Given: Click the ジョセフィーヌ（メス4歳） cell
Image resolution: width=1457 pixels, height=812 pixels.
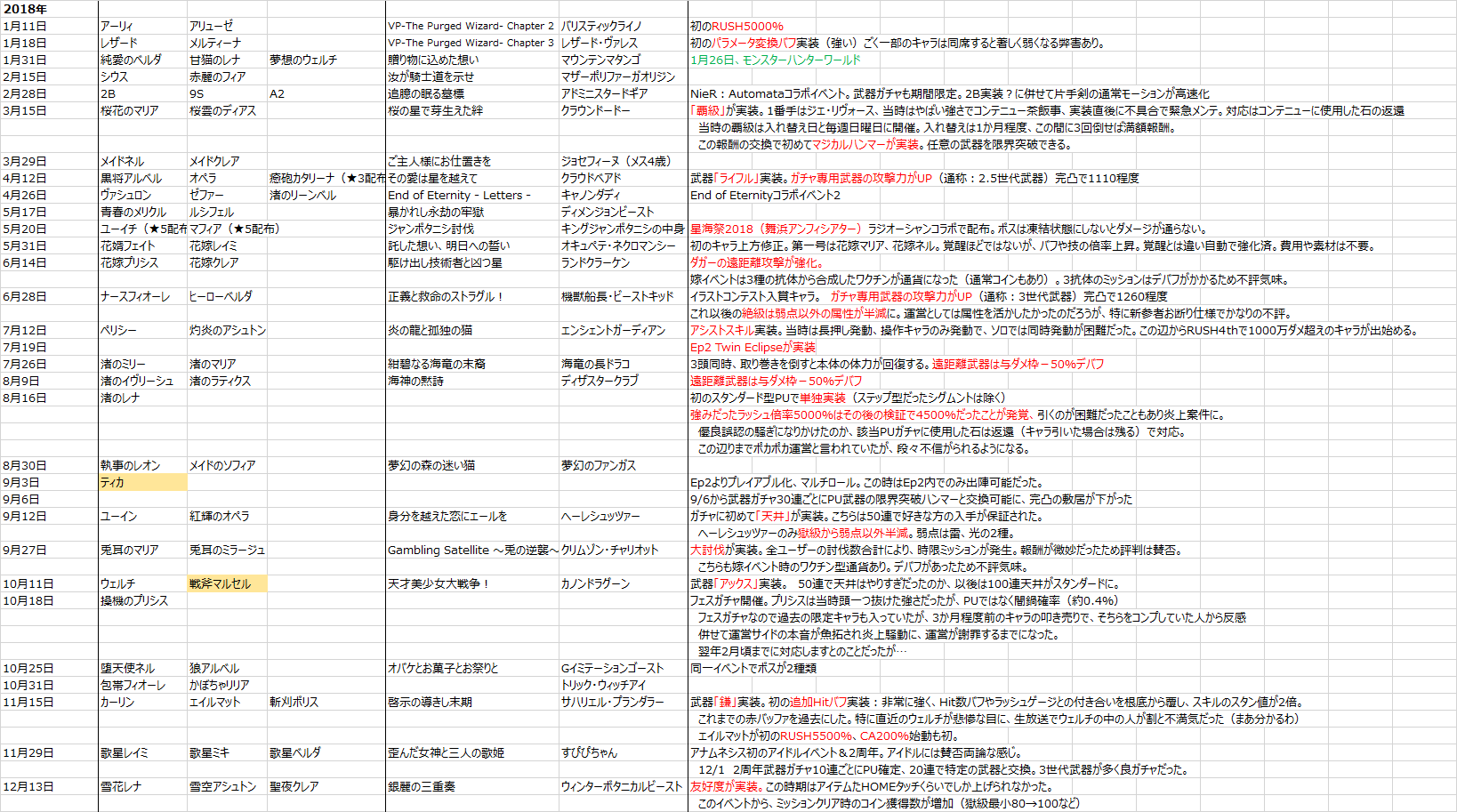Looking at the screenshot, I should pyautogui.click(x=623, y=161).
